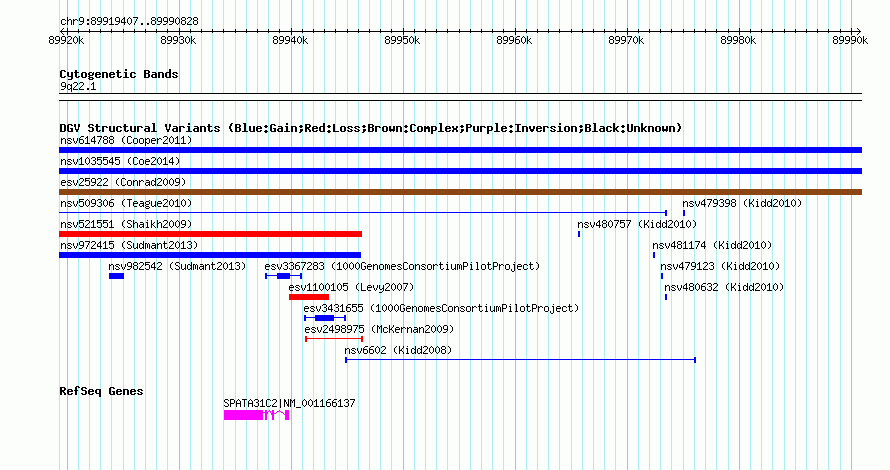Click the nsv479398 (Kidd2010) label

click(742, 203)
